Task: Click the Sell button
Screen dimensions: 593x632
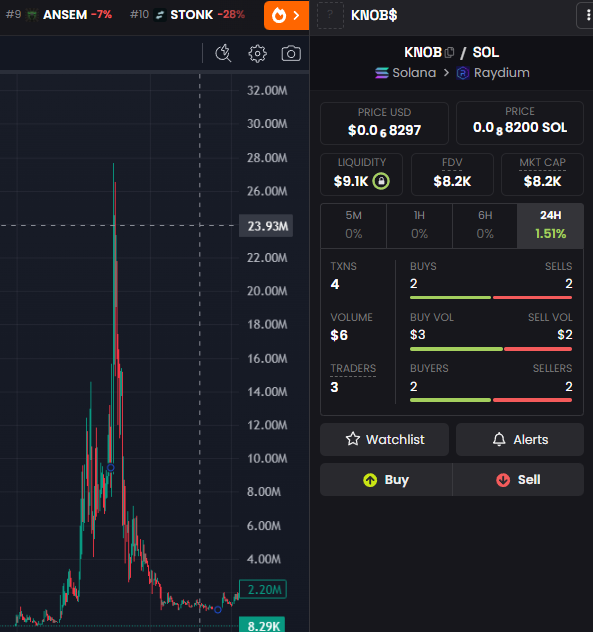Action: click(518, 480)
